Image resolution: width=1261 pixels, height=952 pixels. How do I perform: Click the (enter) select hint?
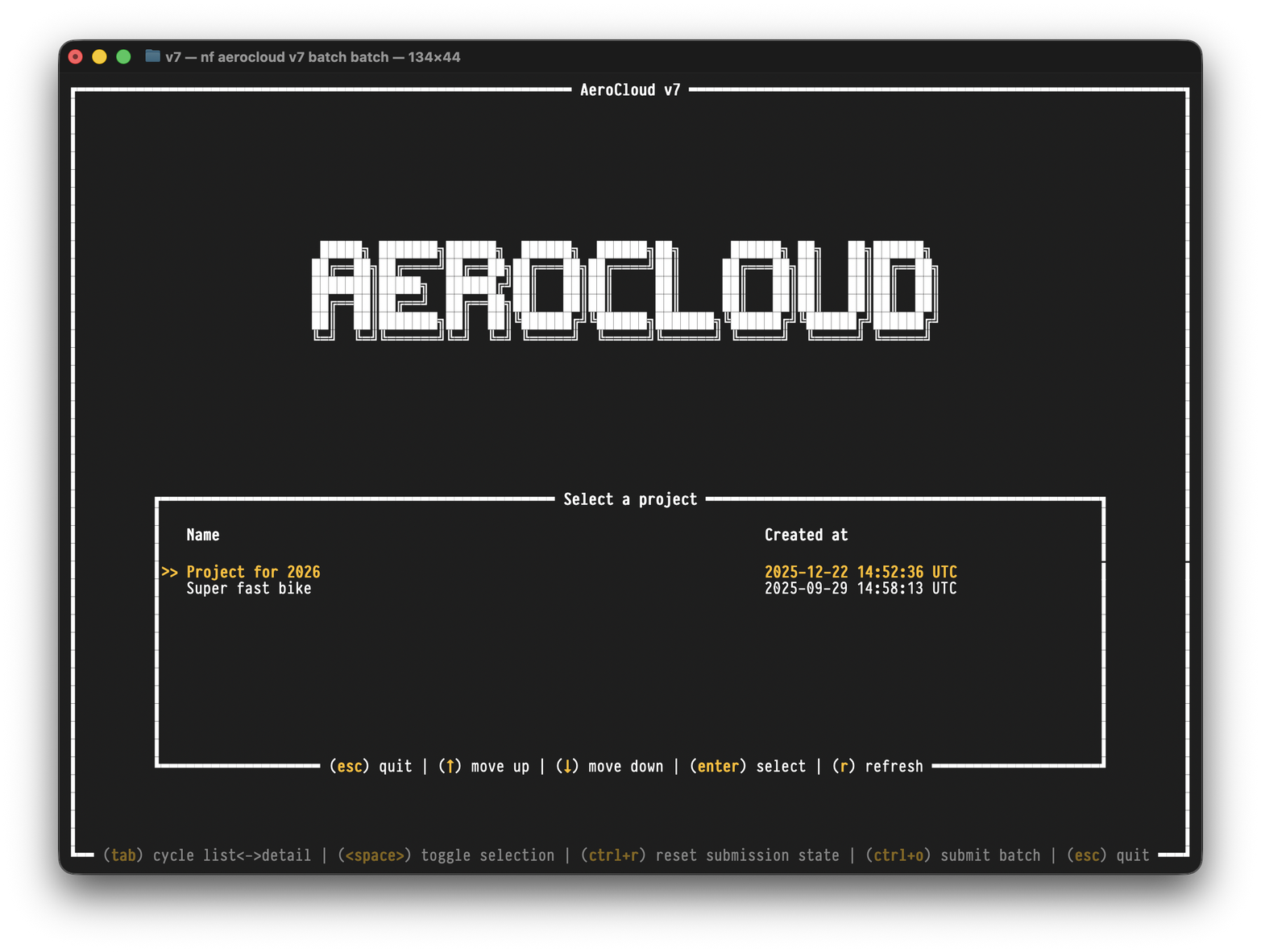[x=747, y=766]
